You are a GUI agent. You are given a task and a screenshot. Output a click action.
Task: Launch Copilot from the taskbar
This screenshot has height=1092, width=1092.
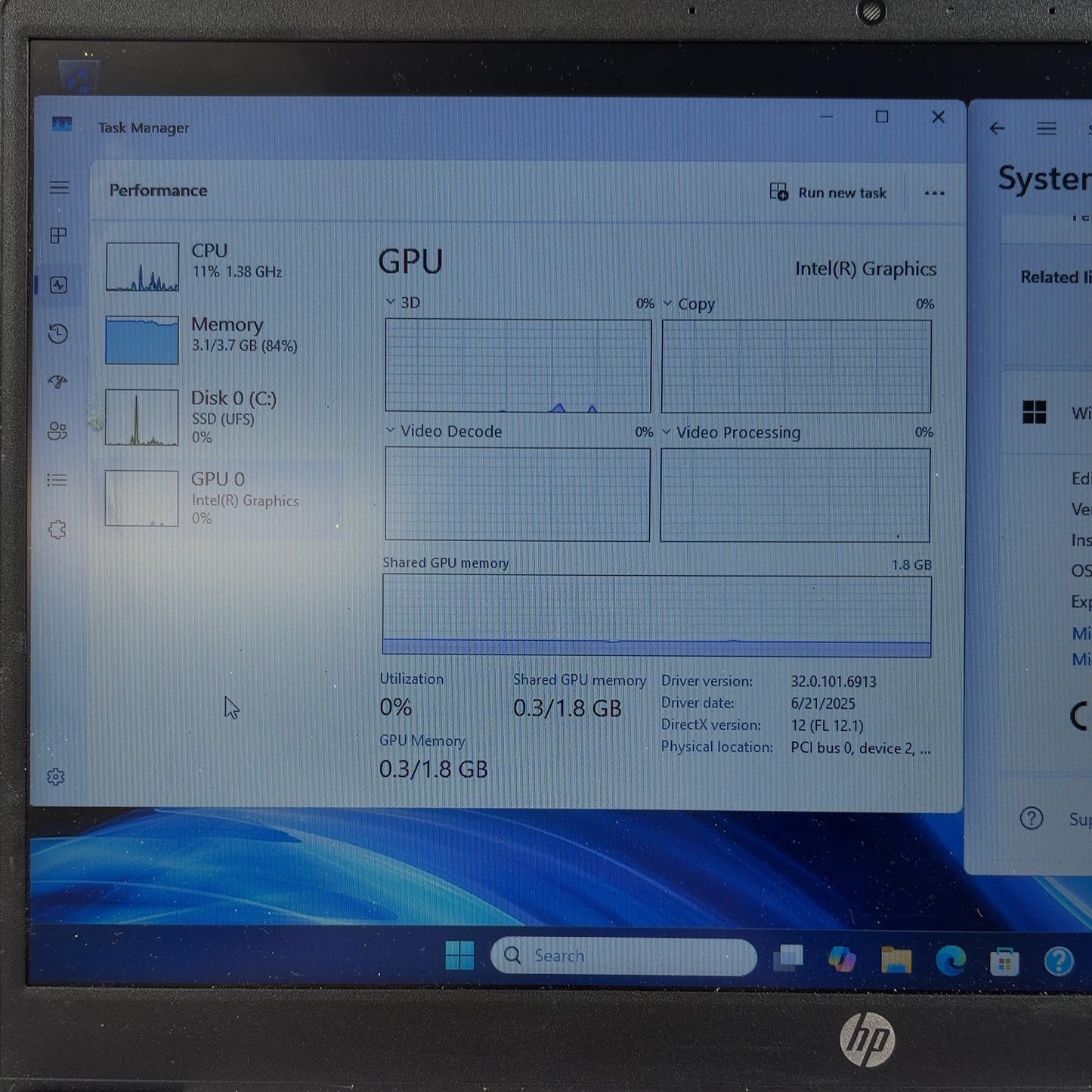coord(842,959)
